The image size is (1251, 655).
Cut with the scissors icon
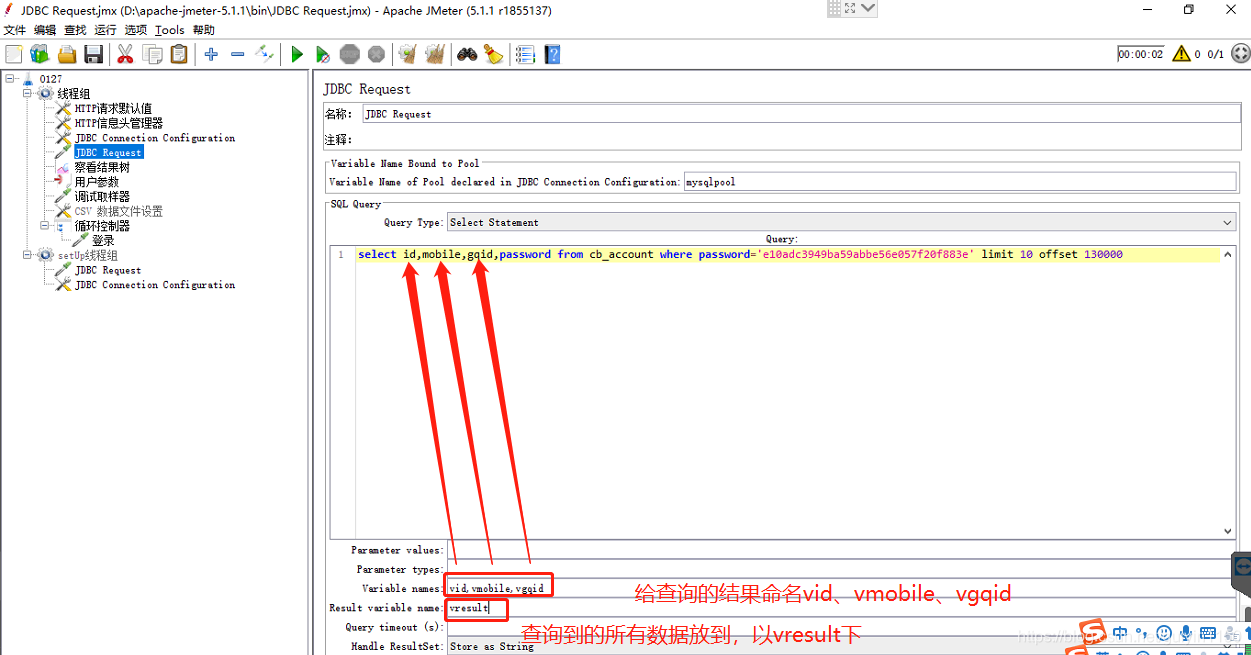[125, 54]
